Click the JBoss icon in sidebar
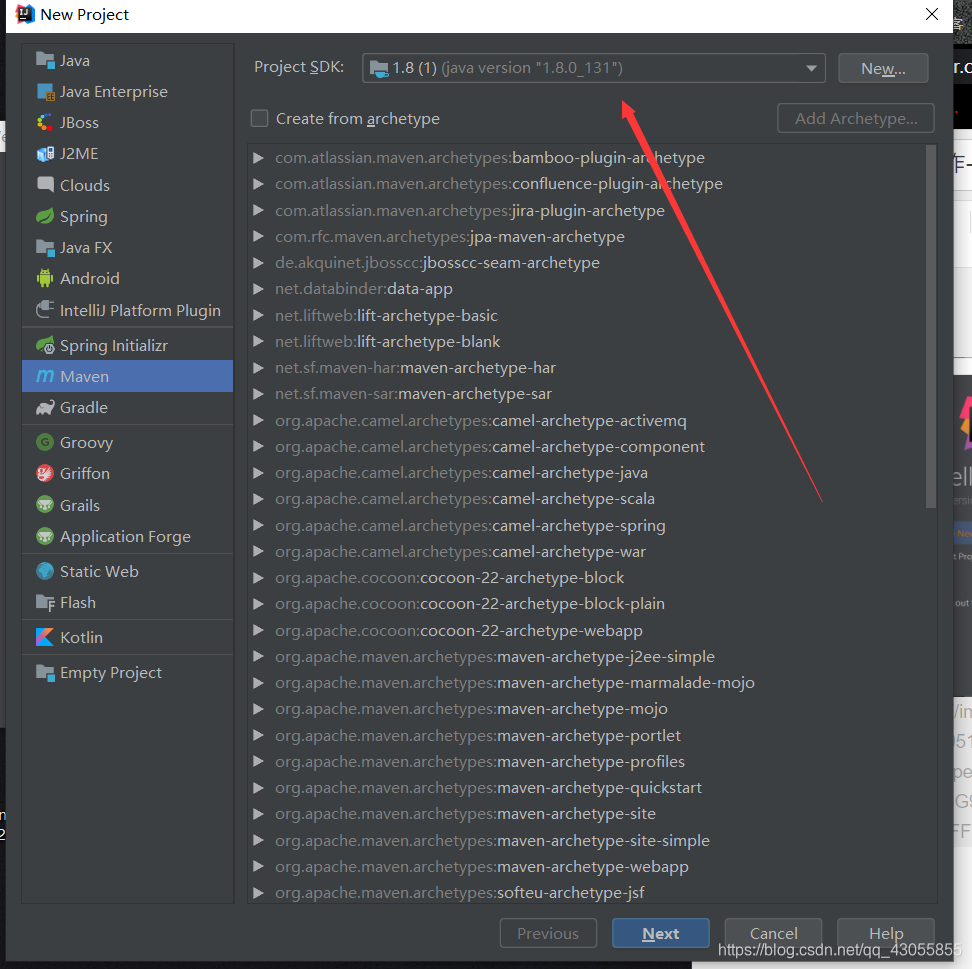972x969 pixels. 45,123
